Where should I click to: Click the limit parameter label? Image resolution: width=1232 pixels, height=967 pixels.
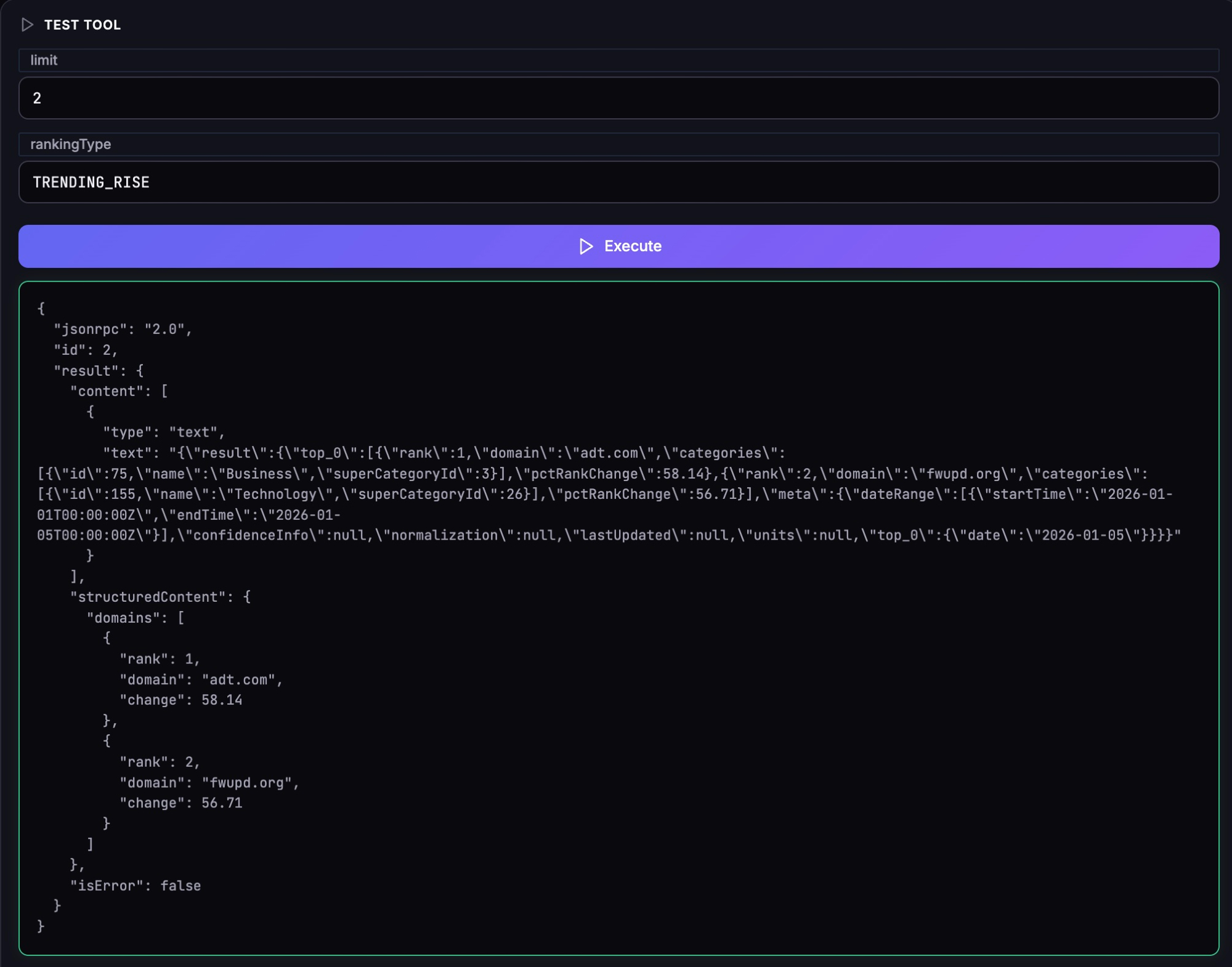[44, 60]
